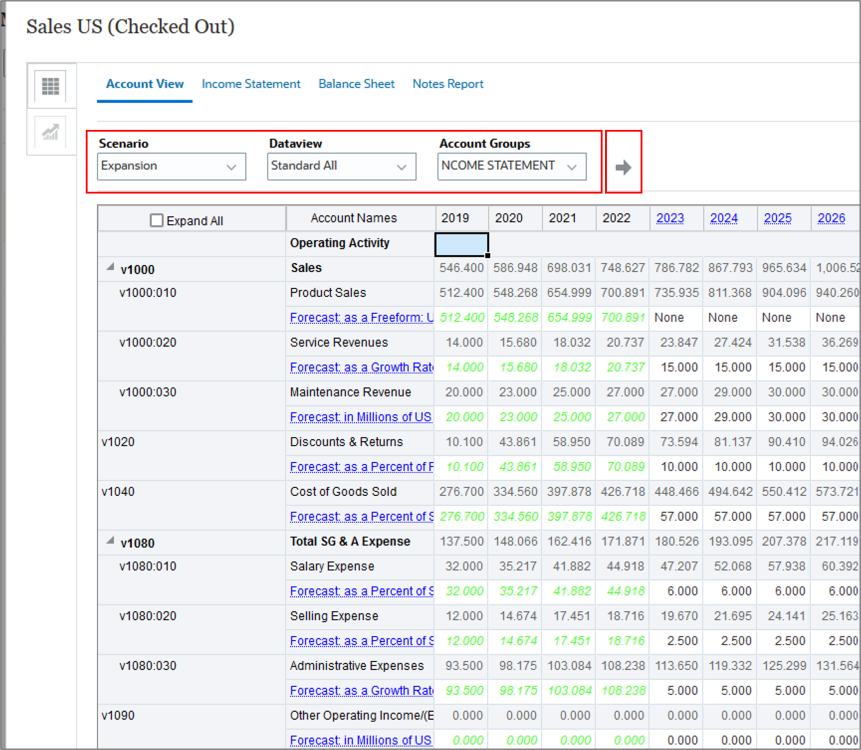Screen dimensions: 861x750
Task: Open the chart view icon in sidebar
Action: [51, 132]
